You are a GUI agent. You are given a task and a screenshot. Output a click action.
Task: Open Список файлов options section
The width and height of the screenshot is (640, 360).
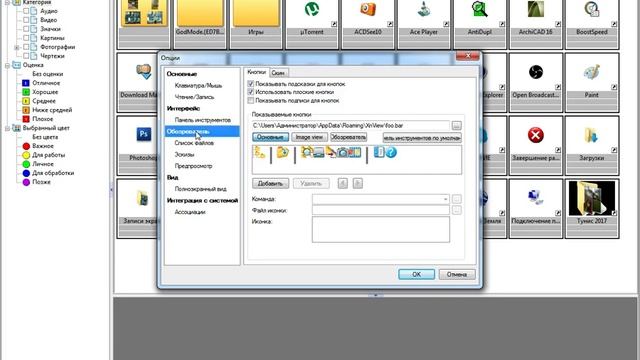(194, 143)
